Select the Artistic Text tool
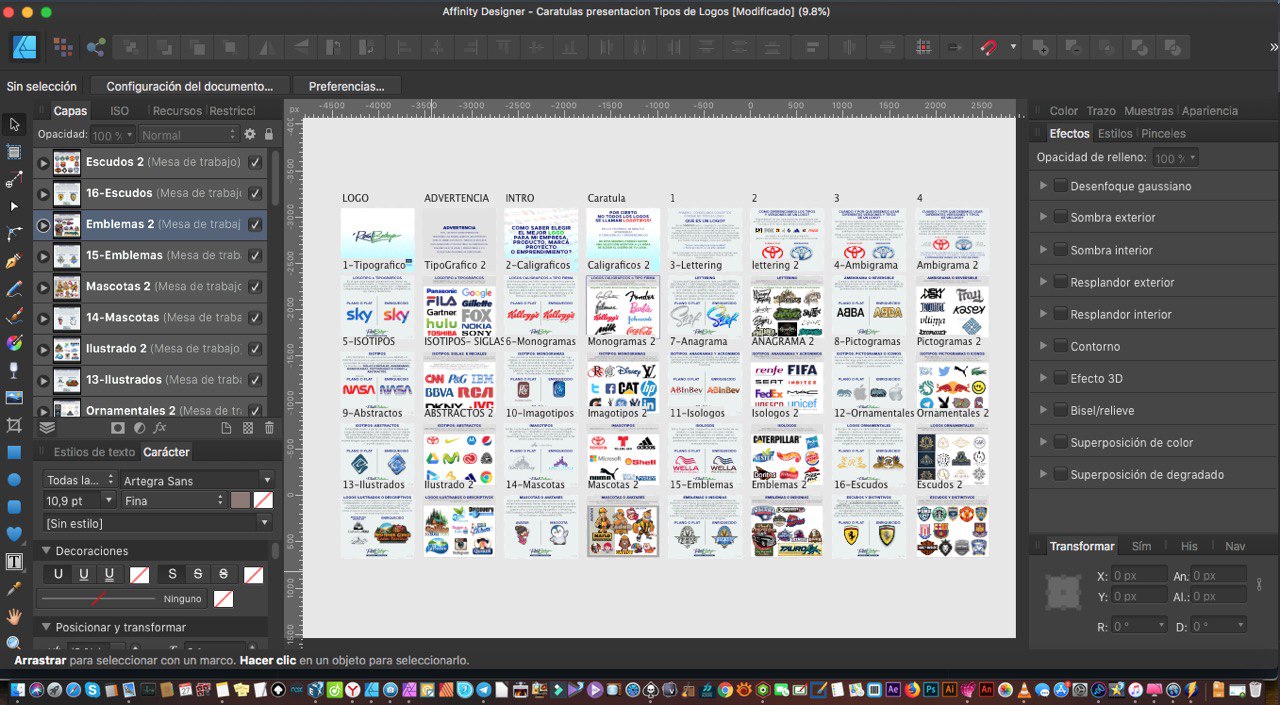Image resolution: width=1280 pixels, height=705 pixels. tap(14, 561)
